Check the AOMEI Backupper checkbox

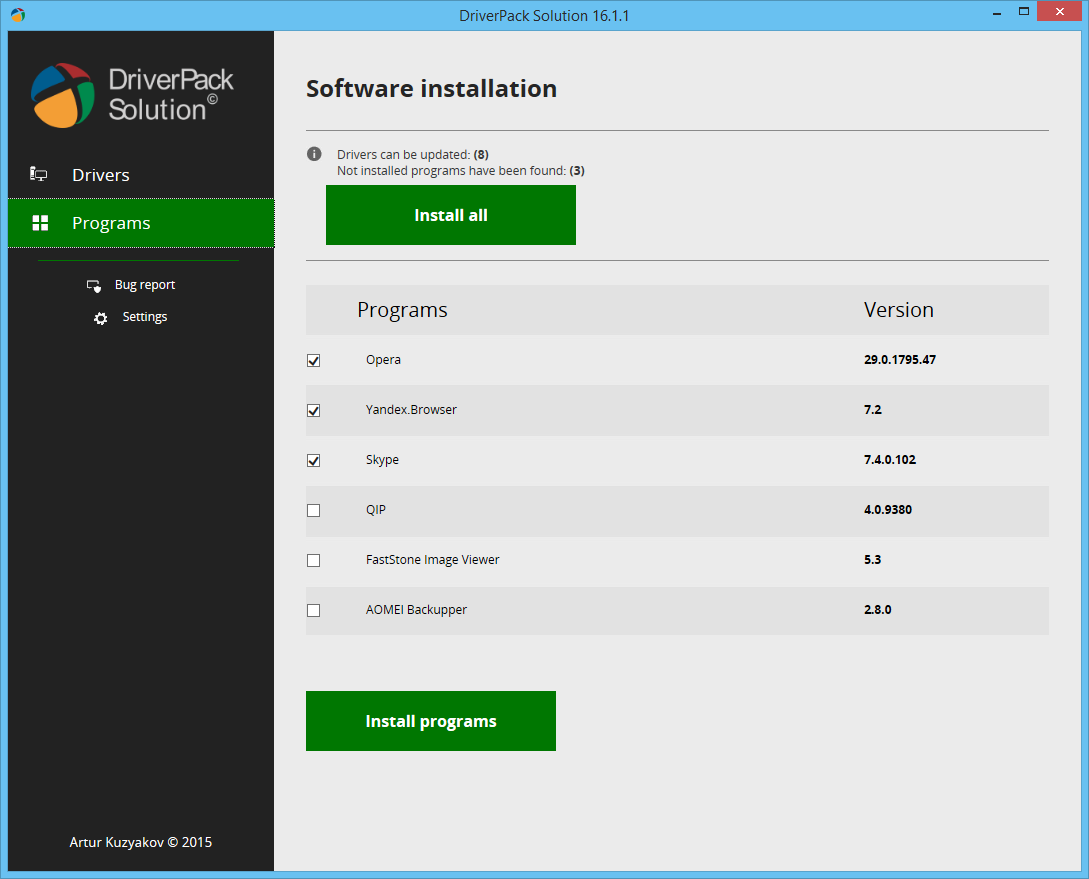[x=314, y=610]
